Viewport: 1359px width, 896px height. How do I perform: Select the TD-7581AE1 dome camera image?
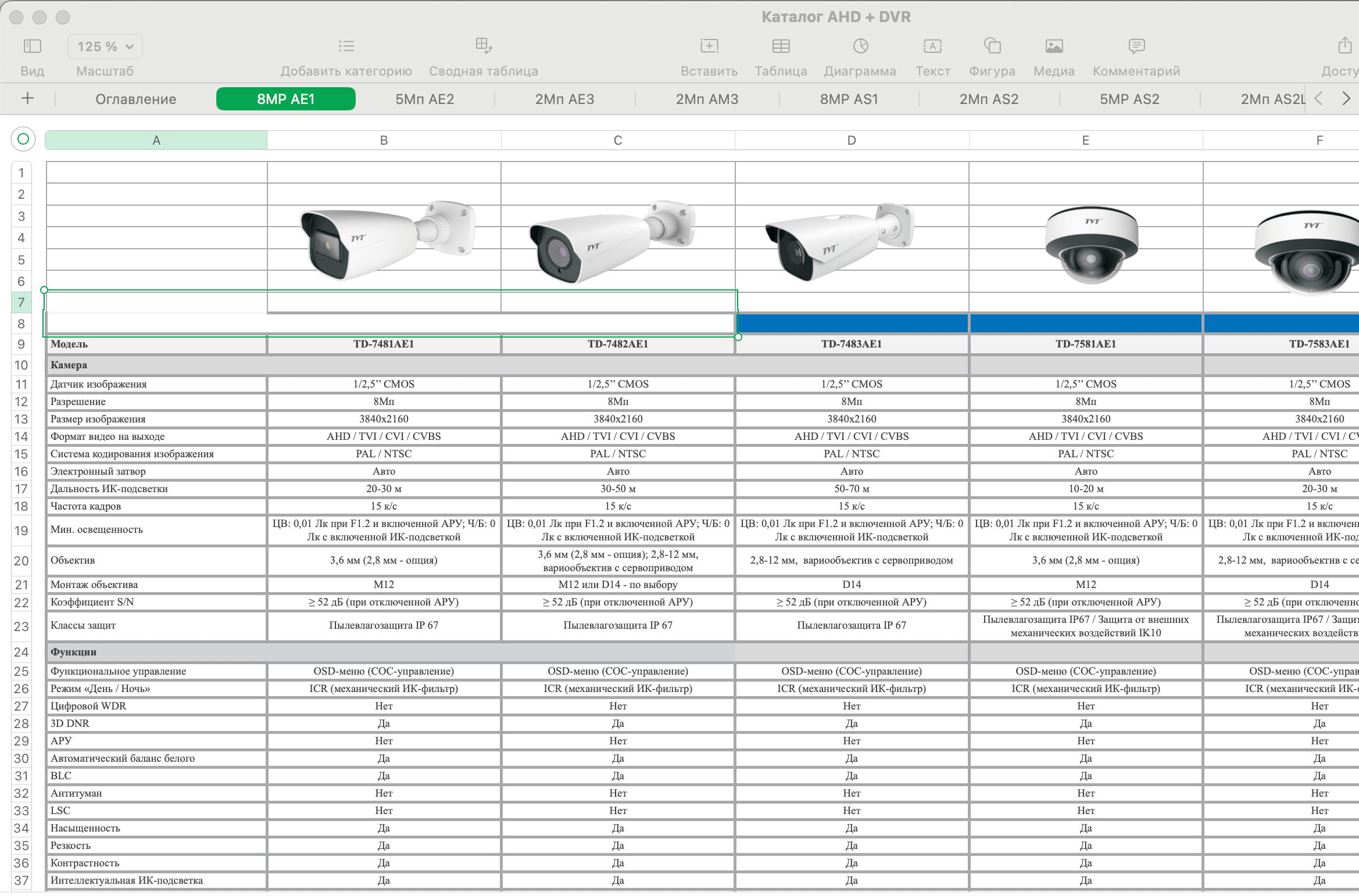point(1091,244)
